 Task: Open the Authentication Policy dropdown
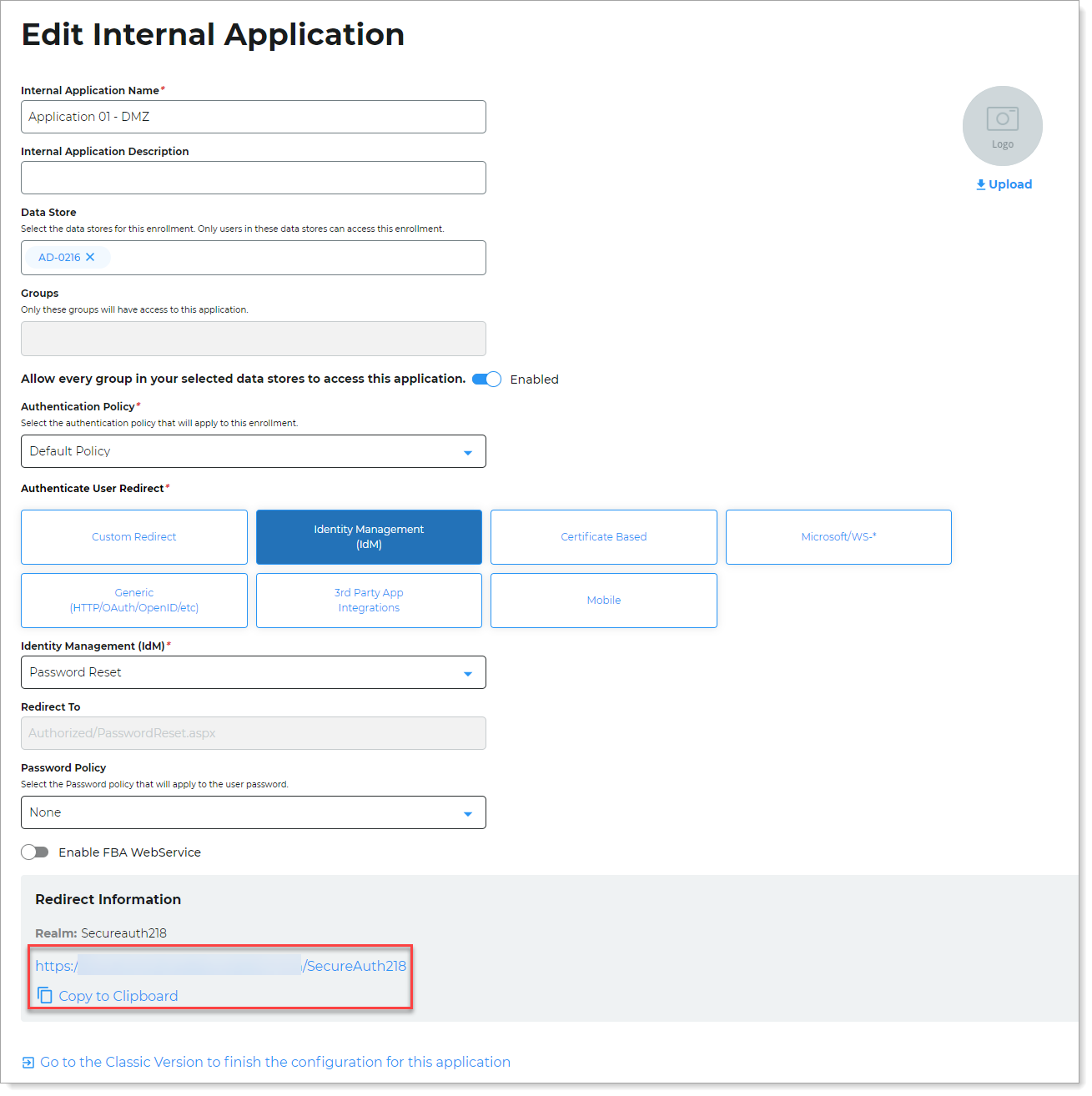[253, 451]
